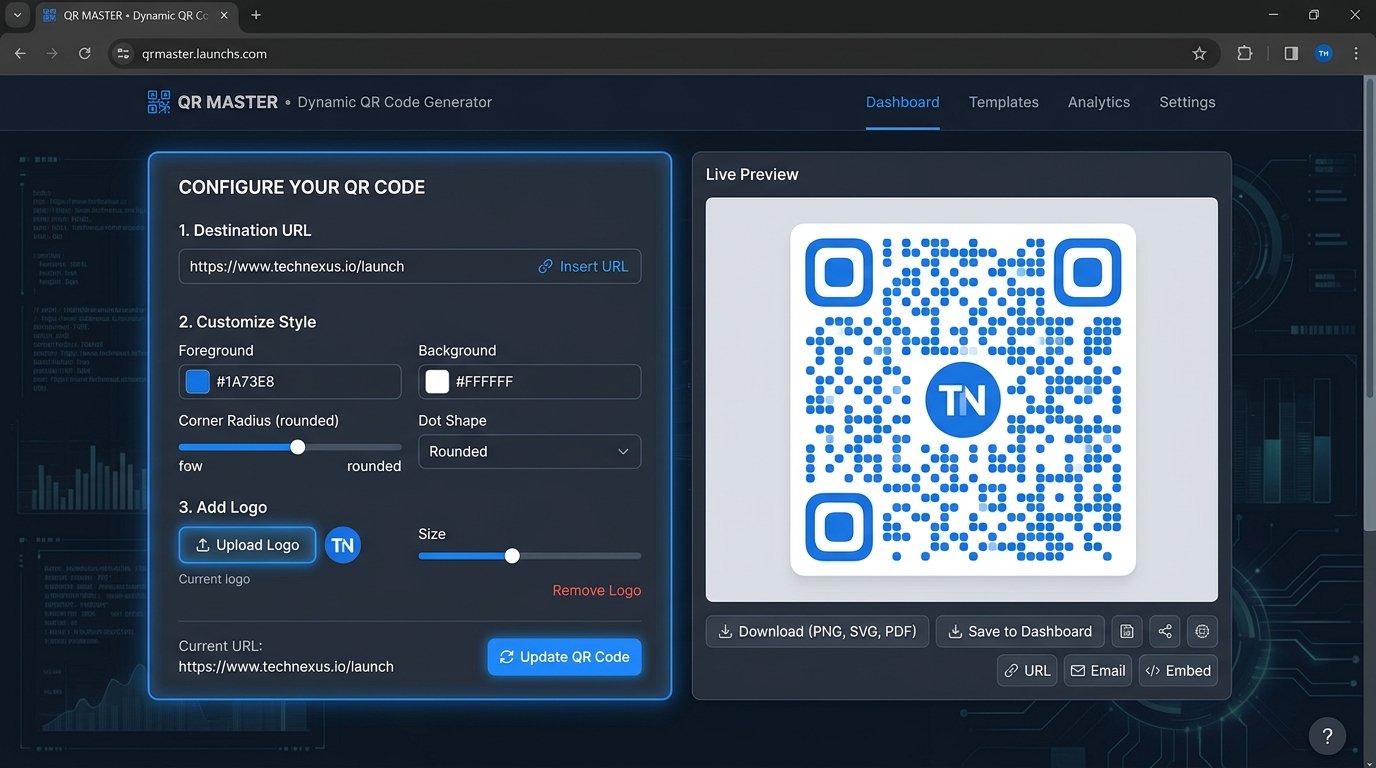Viewport: 1376px width, 768px height.
Task: Click the Background white color swatch
Action: click(437, 381)
